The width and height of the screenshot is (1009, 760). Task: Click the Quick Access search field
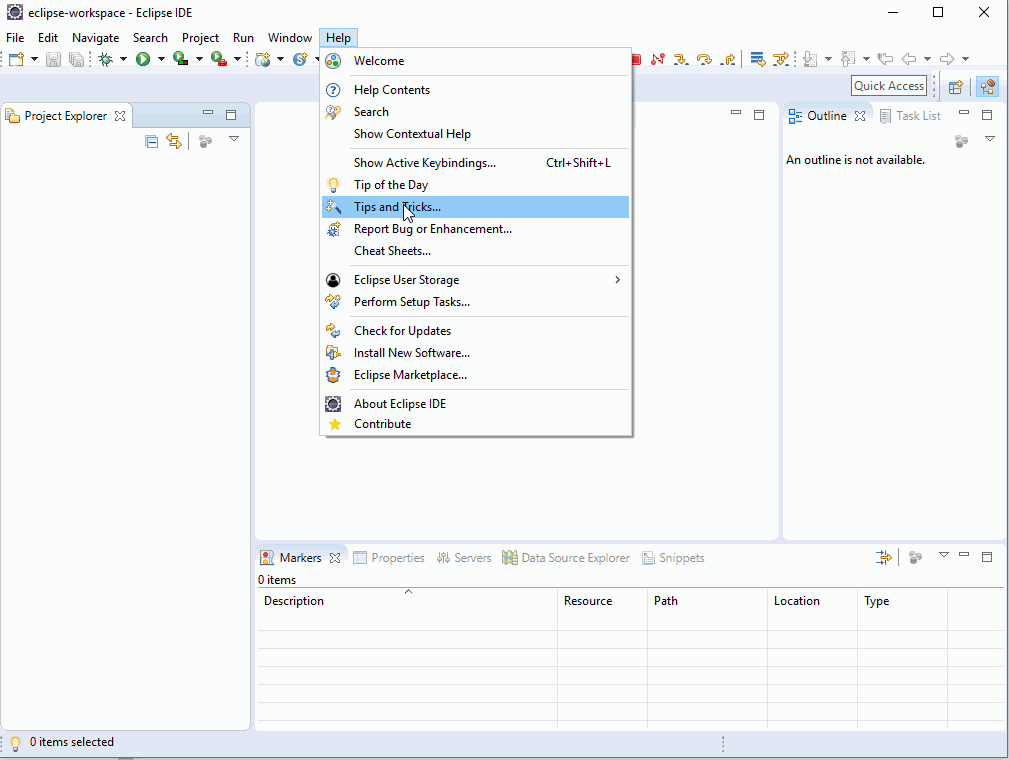(x=889, y=86)
